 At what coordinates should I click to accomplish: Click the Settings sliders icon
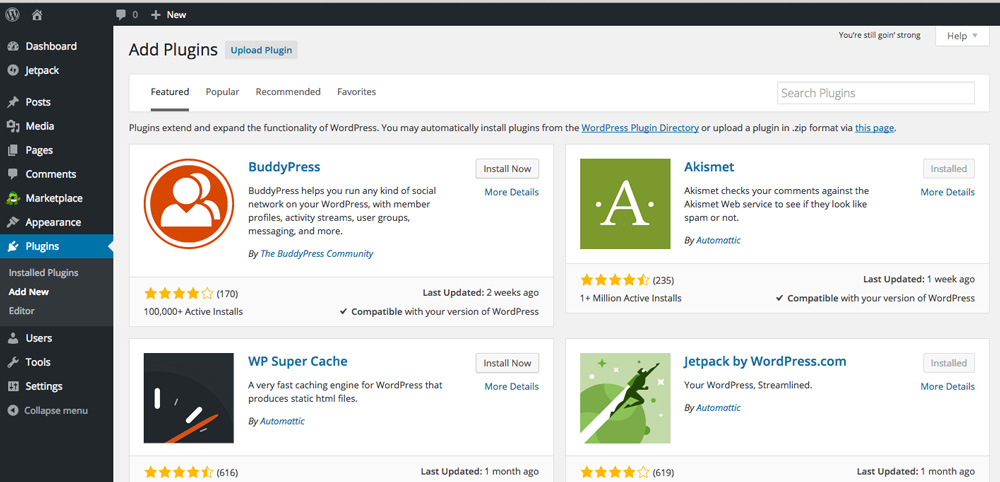(x=13, y=386)
